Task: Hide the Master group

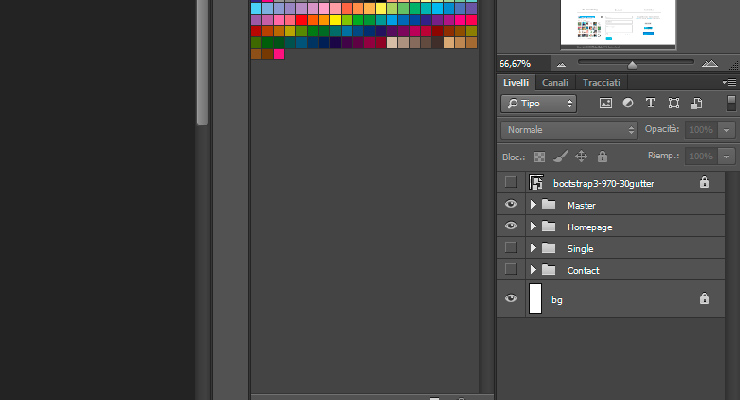Action: point(511,204)
